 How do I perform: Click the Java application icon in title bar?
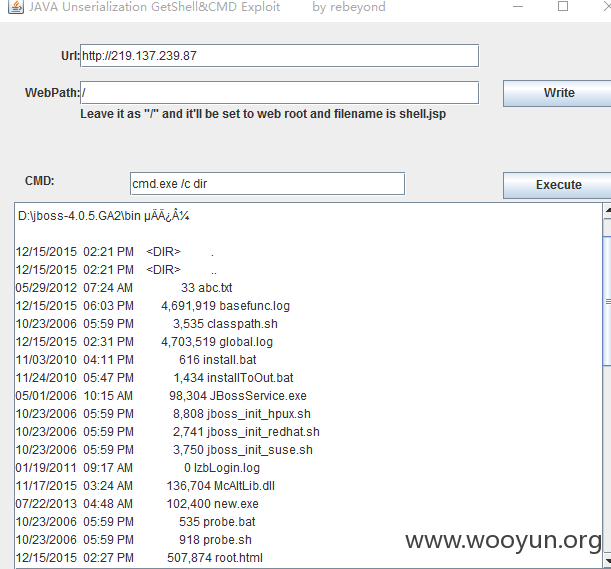click(x=16, y=7)
